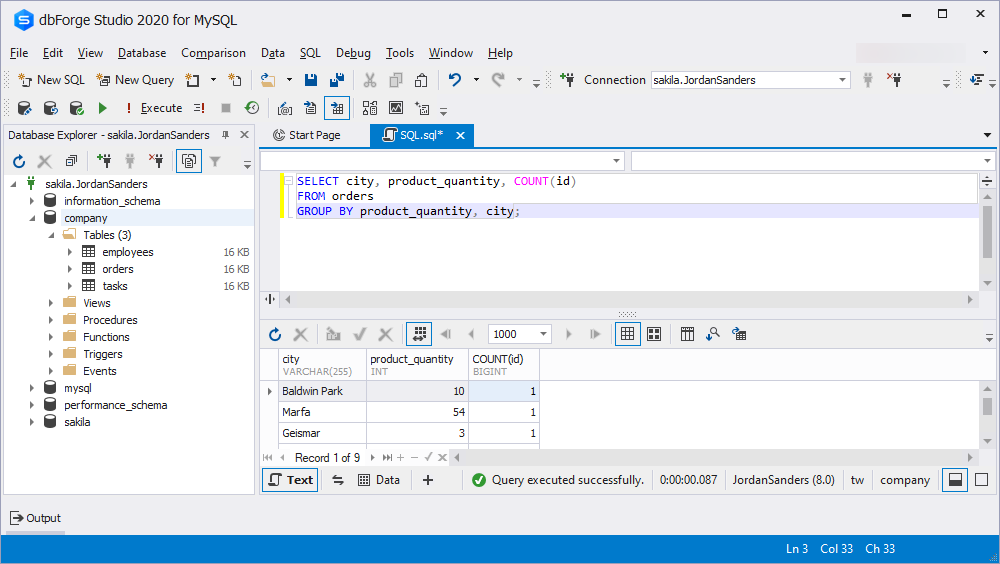Open the File menu
This screenshot has width=1000, height=564.
coord(19,53)
